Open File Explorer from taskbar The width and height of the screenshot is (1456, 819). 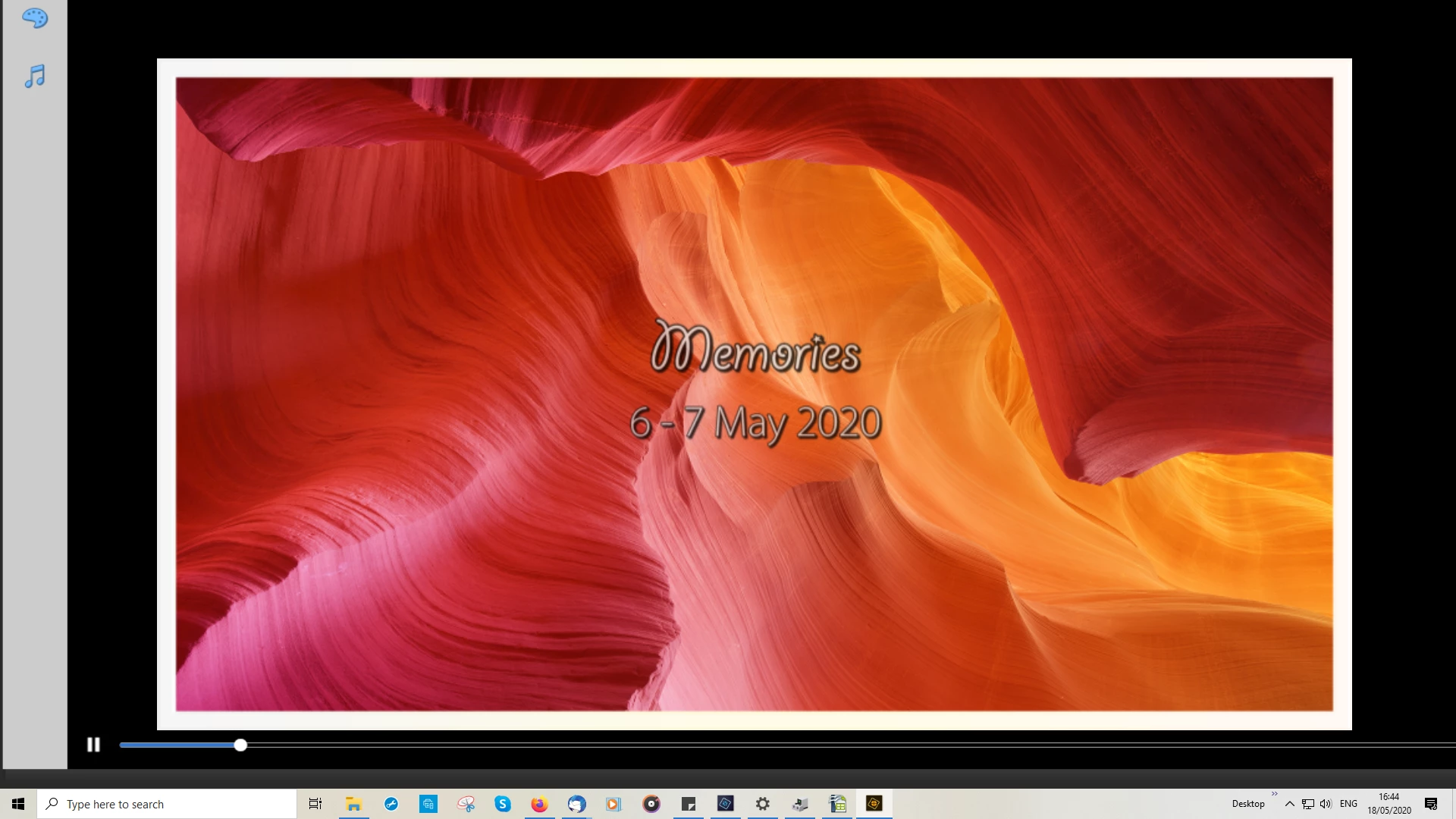pyautogui.click(x=353, y=804)
